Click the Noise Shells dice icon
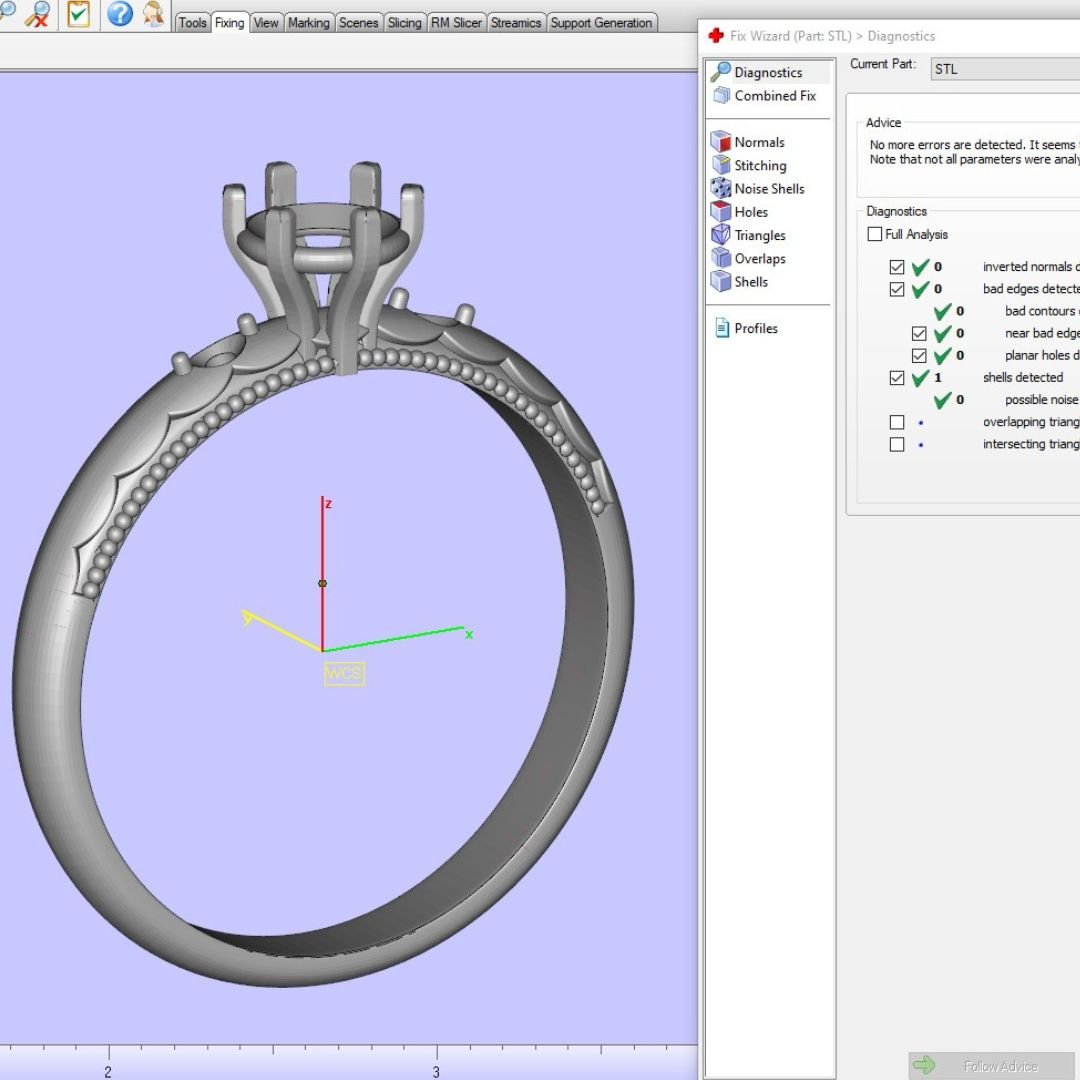1080x1080 pixels. point(720,188)
